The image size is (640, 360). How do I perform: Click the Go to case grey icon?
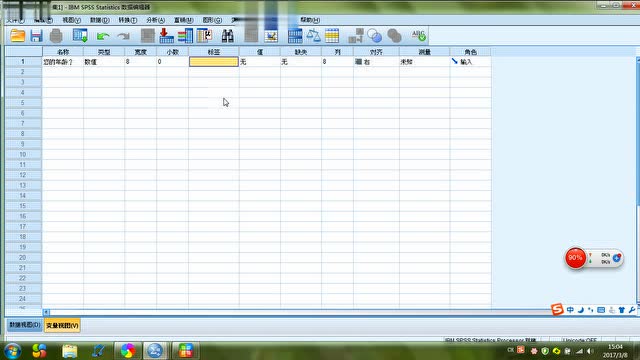click(x=147, y=36)
